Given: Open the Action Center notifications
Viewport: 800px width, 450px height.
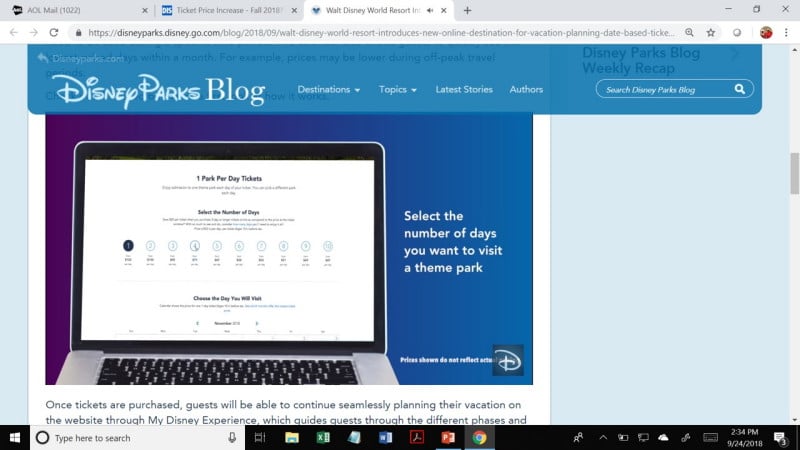Looking at the screenshot, I should click(x=781, y=438).
